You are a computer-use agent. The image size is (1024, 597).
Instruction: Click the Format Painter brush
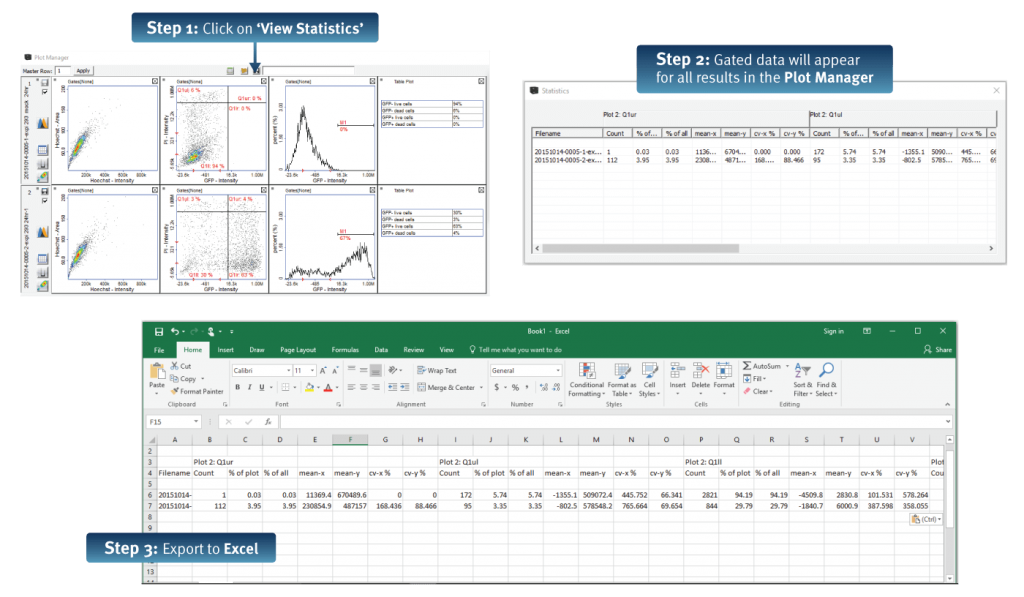coord(174,391)
